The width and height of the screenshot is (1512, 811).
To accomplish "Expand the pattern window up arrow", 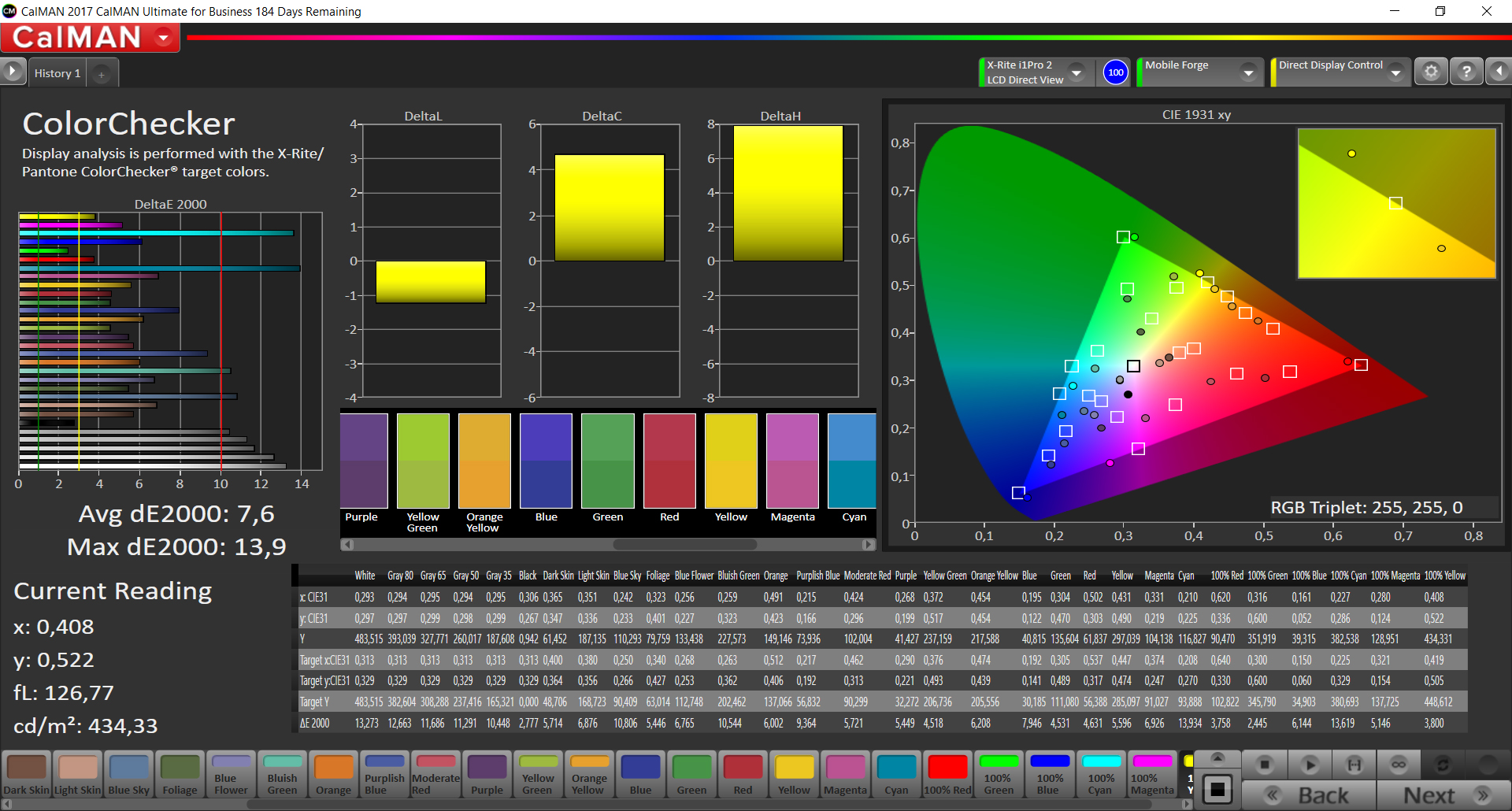I will coord(1217,758).
